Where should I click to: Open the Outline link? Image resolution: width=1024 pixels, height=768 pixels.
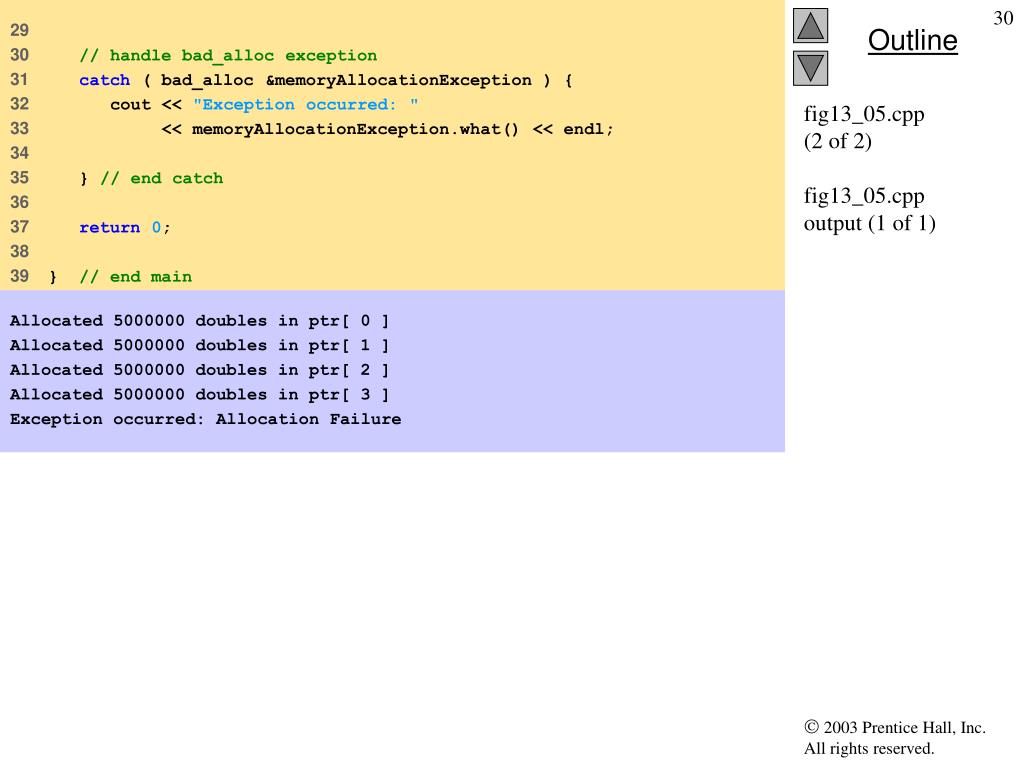point(912,40)
